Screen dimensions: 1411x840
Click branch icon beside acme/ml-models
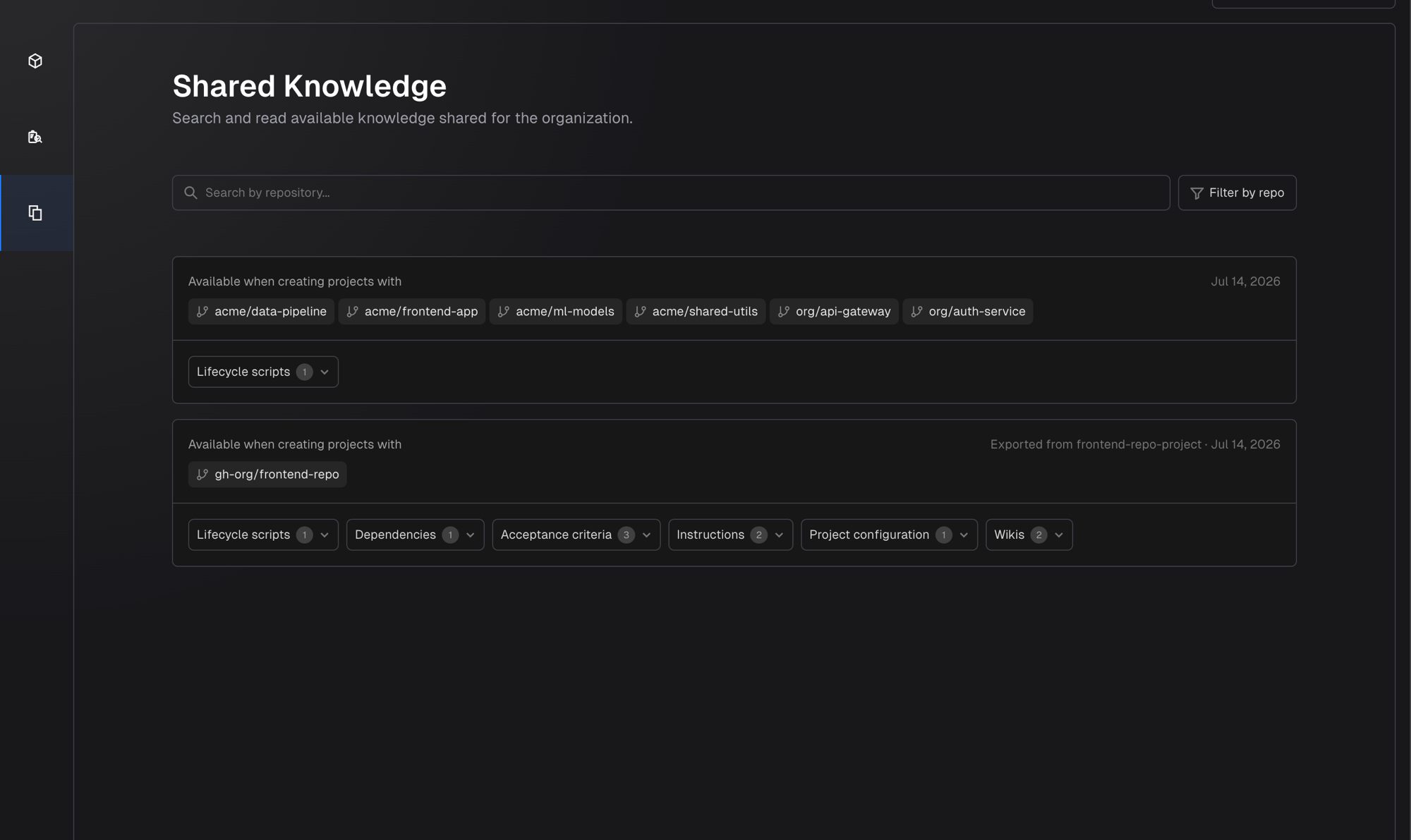504,312
